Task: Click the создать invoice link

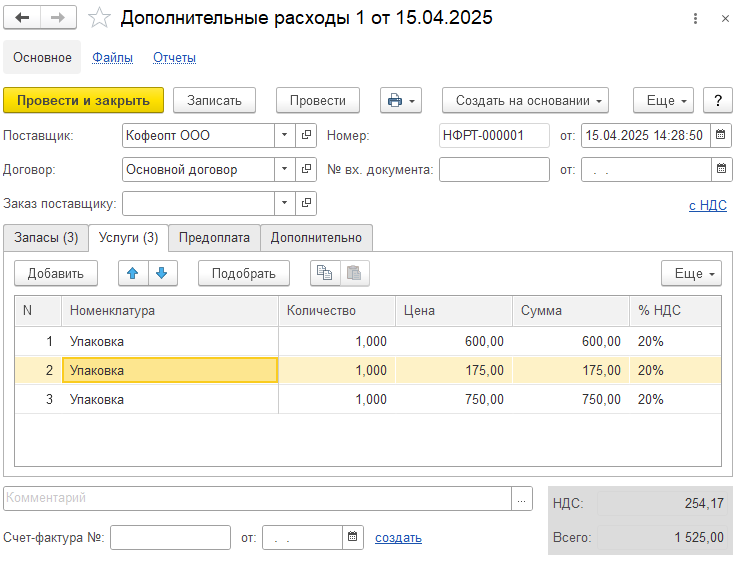Action: coord(398,538)
